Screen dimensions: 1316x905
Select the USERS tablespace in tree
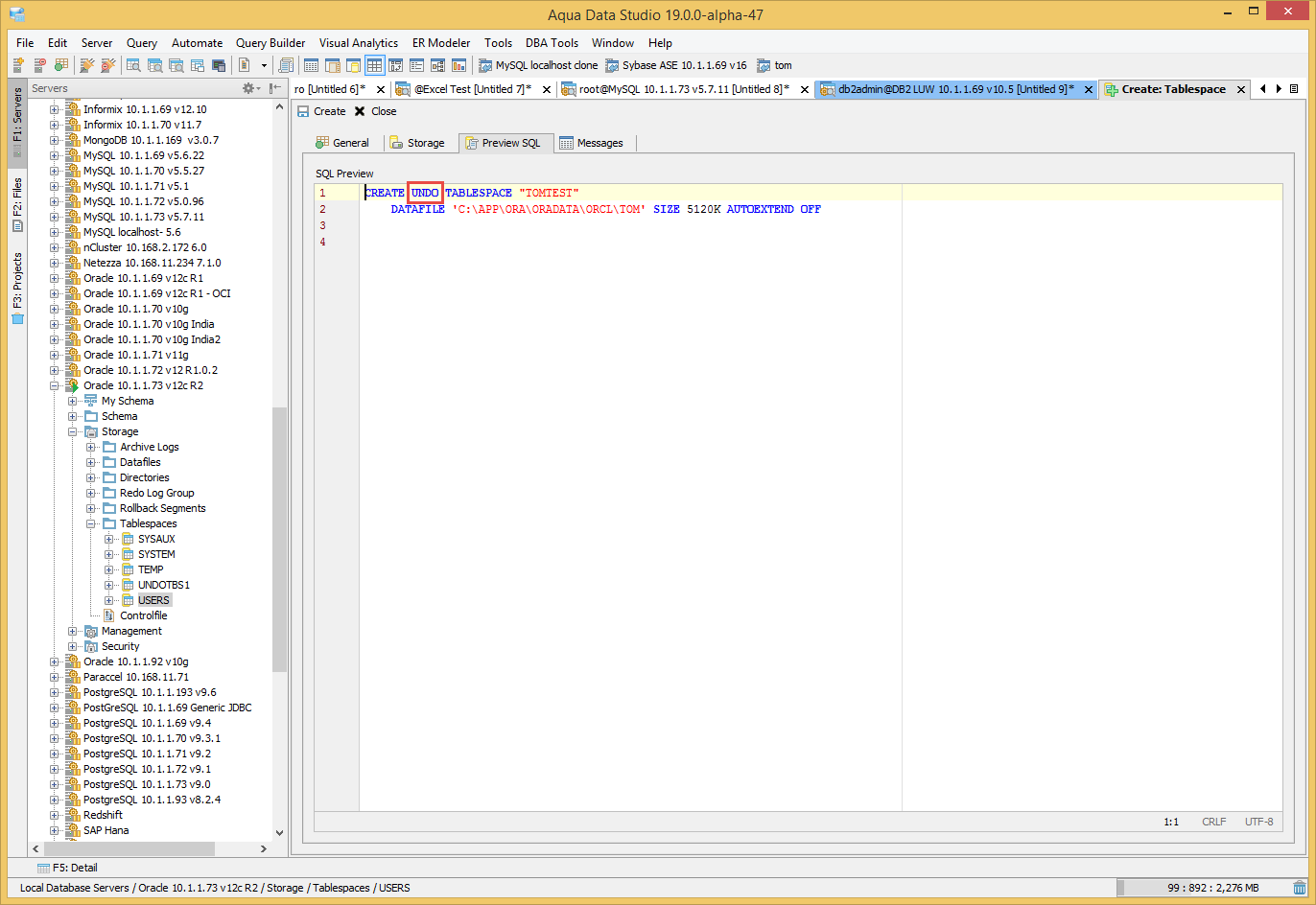(153, 600)
